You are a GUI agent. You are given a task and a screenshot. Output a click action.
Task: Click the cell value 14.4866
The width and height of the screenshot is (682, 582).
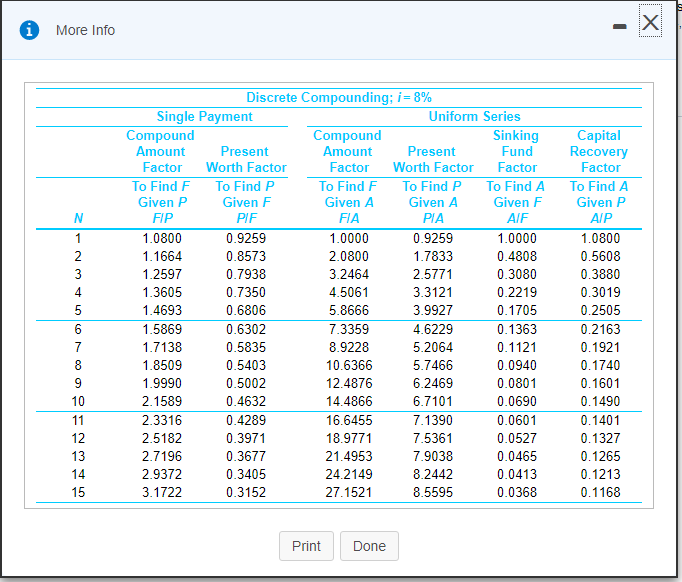[349, 401]
